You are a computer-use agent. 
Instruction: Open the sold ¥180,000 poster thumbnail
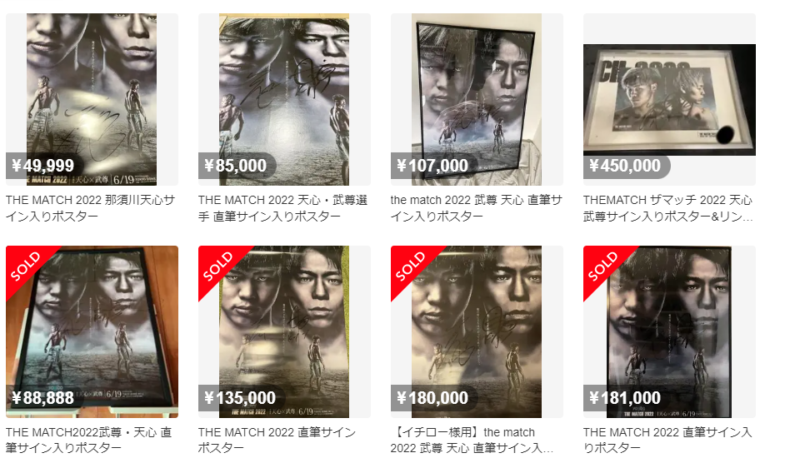[477, 331]
